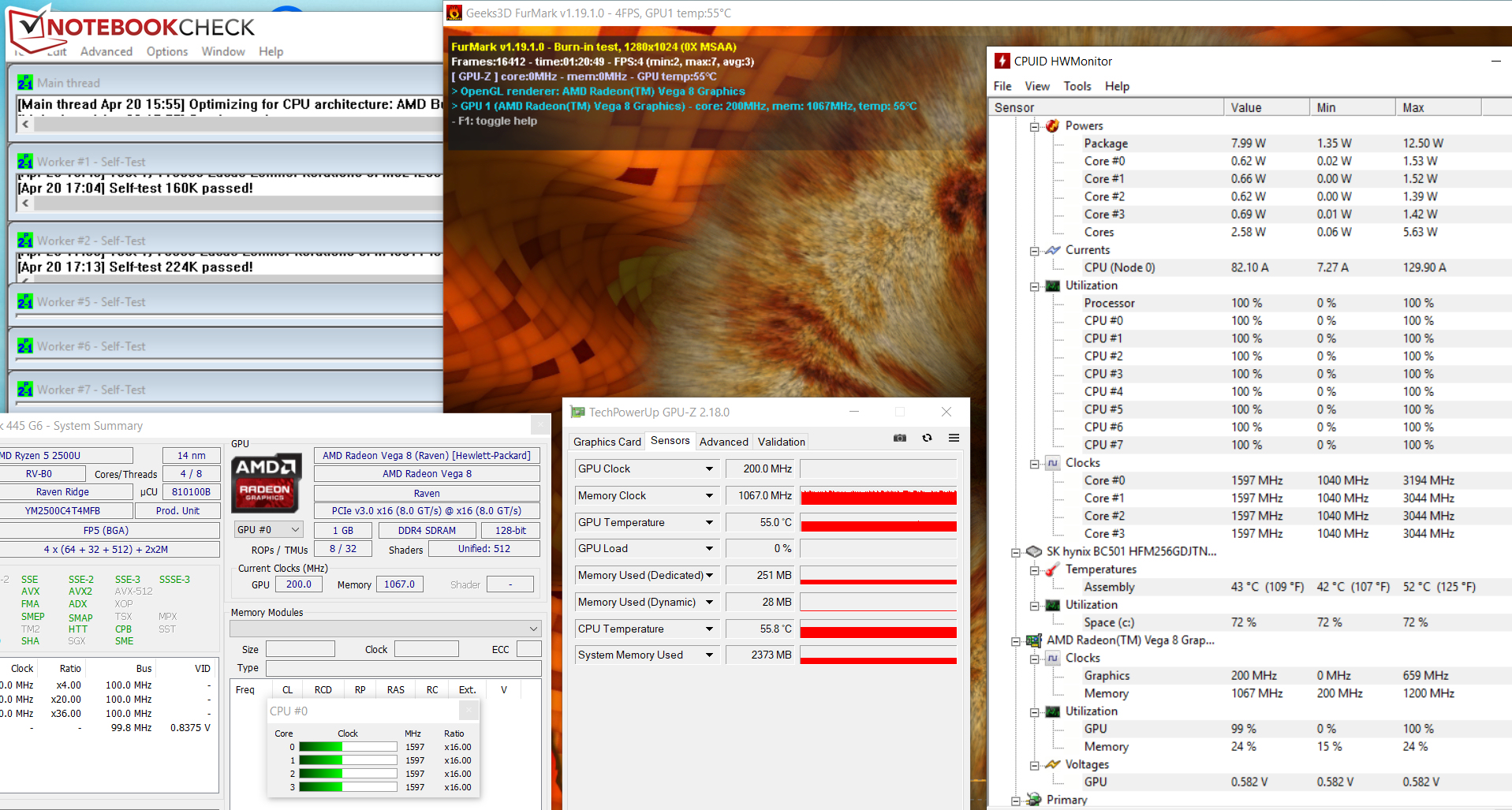This screenshot has height=810, width=1512.
Task: Click Main thread scrollbar left arrow
Action: click(x=25, y=124)
